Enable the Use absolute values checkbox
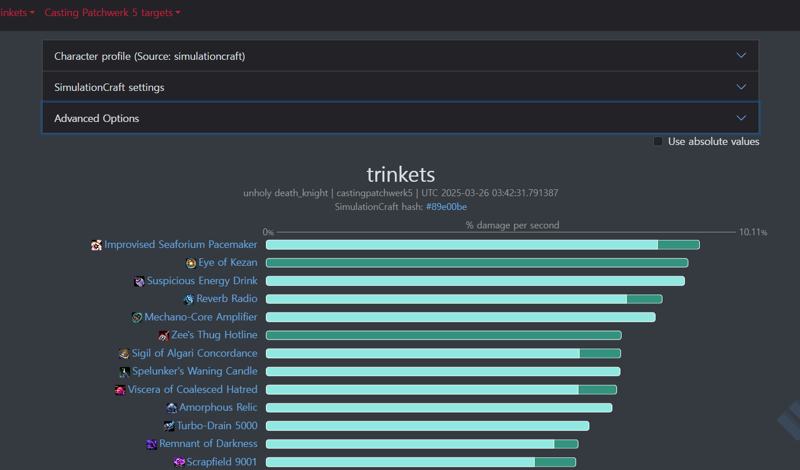Image resolution: width=800 pixels, height=470 pixels. click(x=658, y=141)
